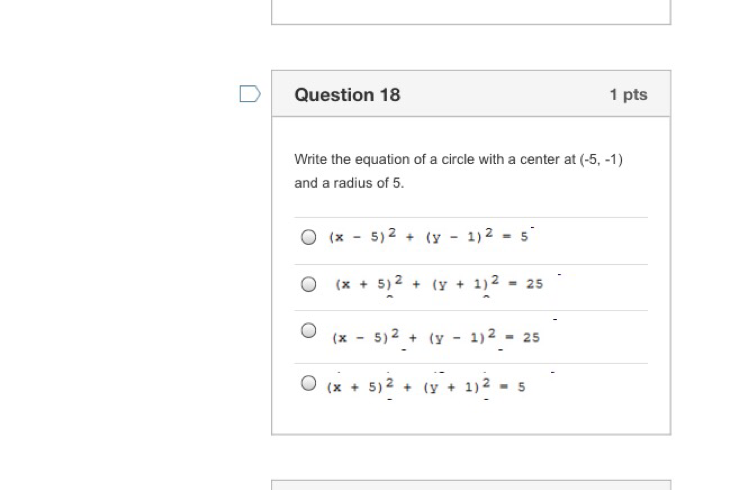
Task: Select radio for (x - 5)² + (y - 1)² = 5
Action: tap(309, 237)
